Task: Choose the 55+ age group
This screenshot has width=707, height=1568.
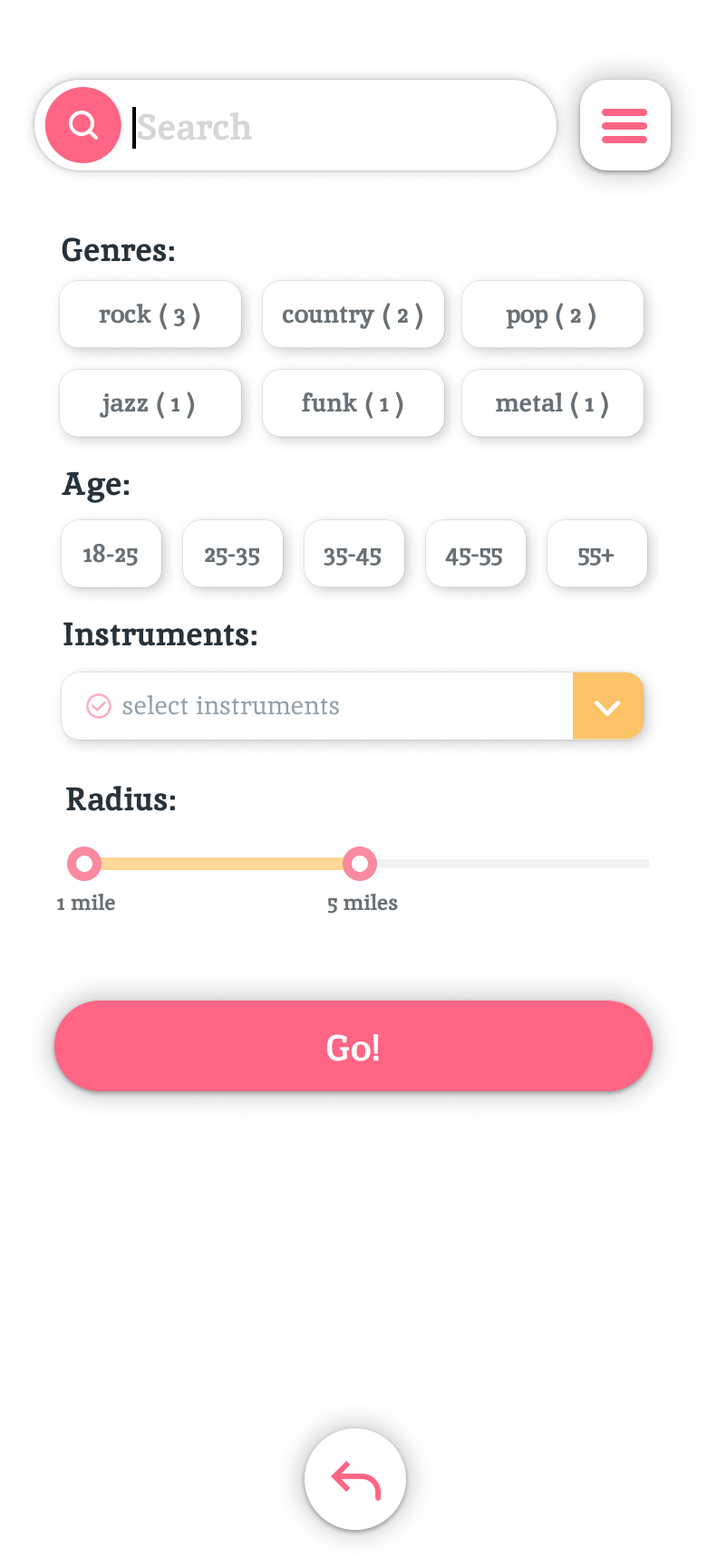Action: (596, 554)
